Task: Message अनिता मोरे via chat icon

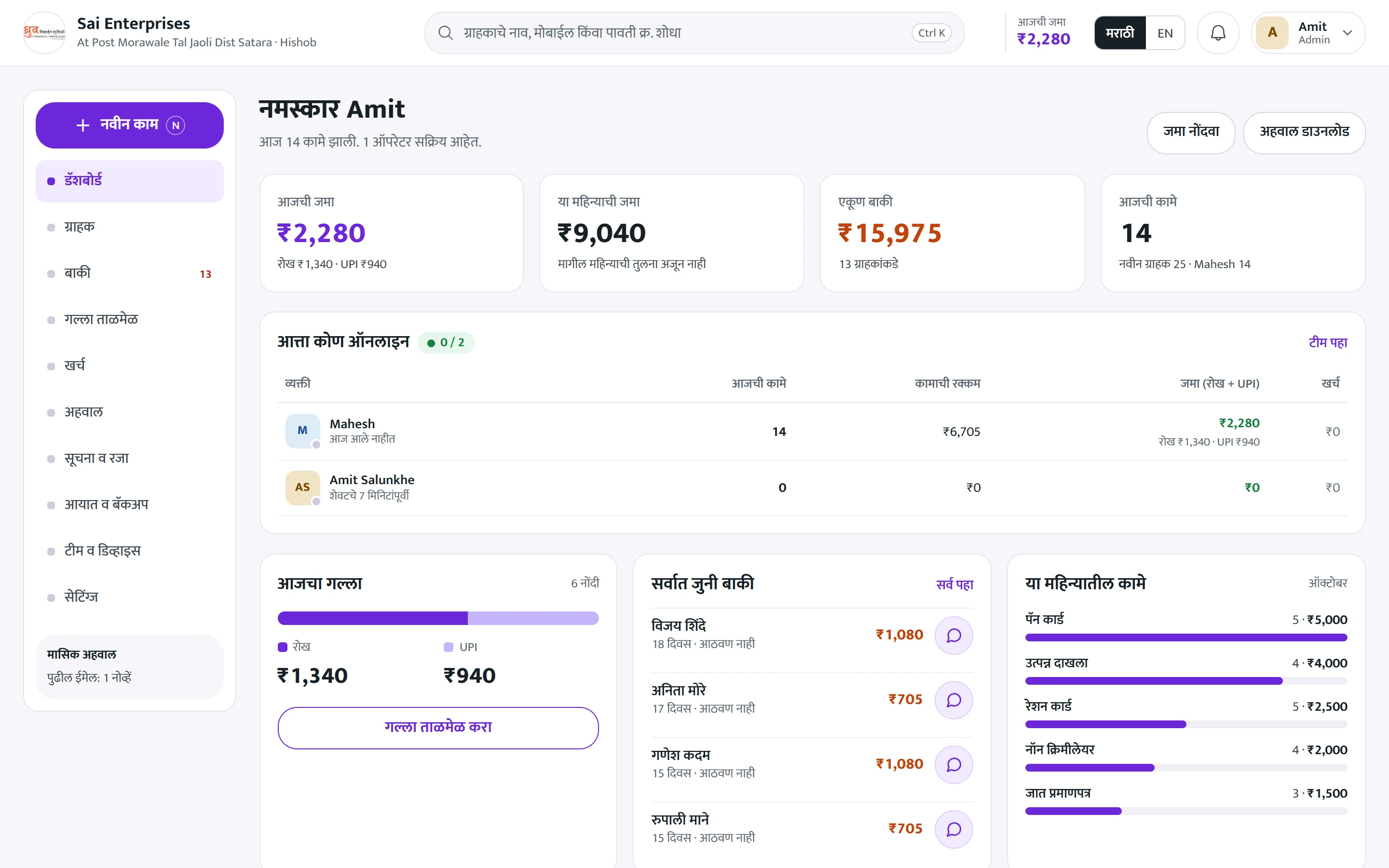Action: (x=953, y=700)
